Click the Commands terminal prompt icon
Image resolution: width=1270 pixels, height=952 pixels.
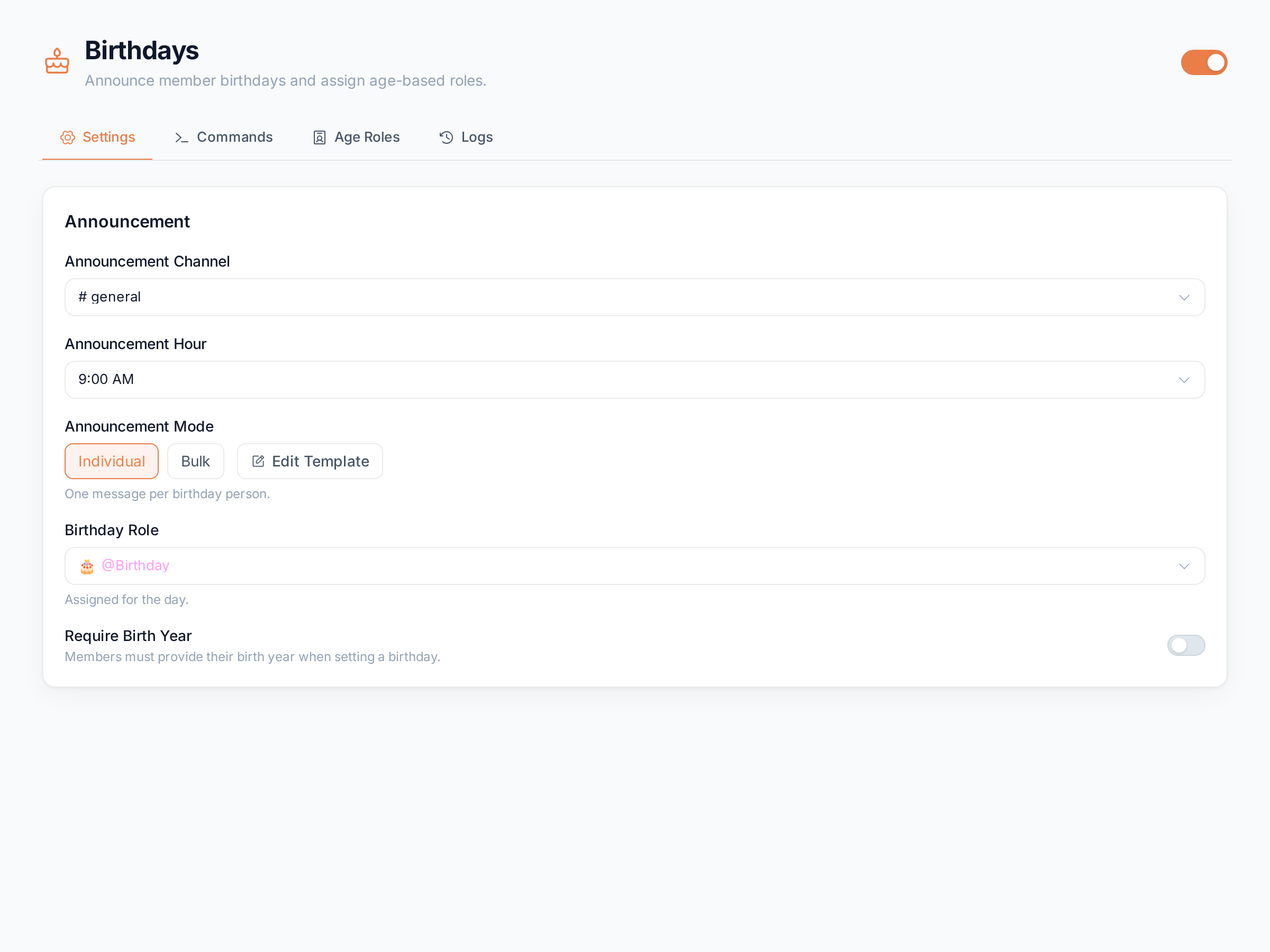[182, 138]
